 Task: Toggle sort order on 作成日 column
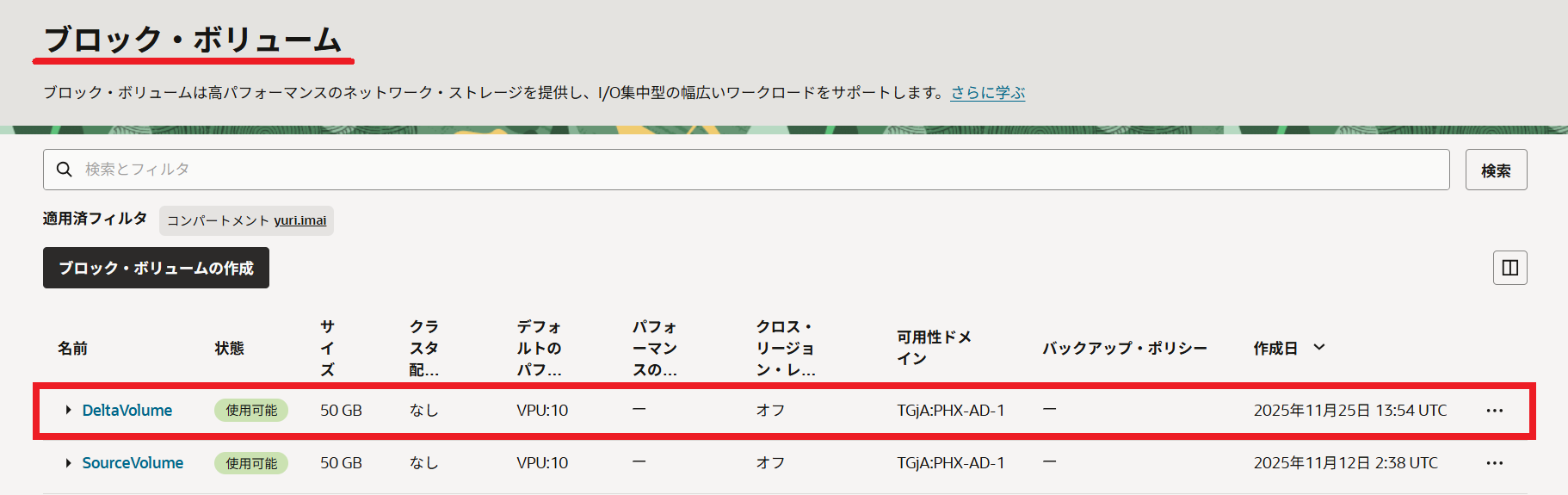1318,348
